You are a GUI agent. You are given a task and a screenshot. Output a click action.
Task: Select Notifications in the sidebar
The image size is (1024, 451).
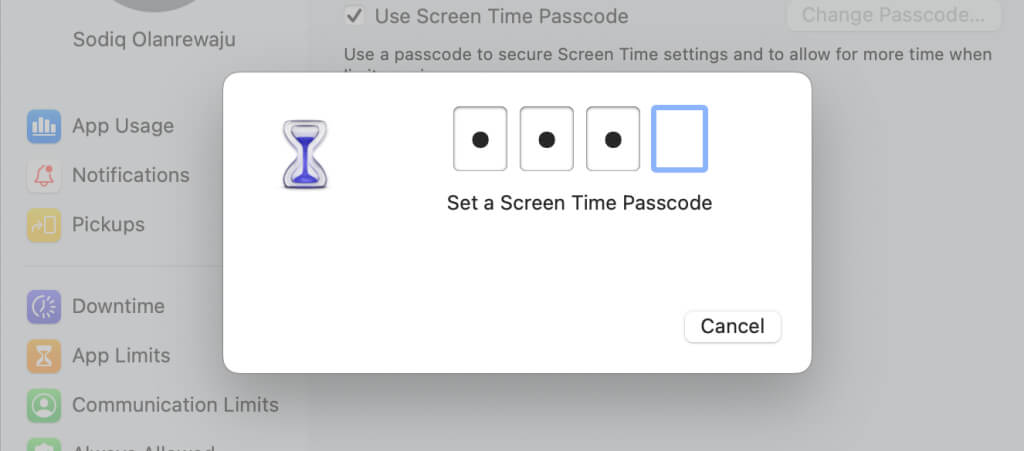[130, 175]
